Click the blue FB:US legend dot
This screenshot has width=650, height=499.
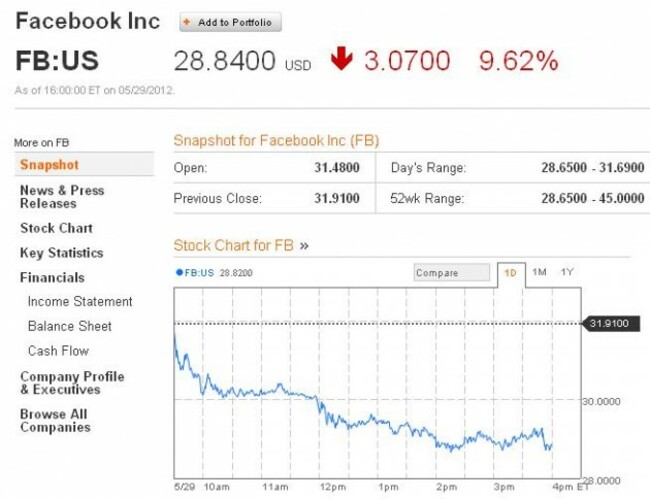tap(179, 272)
